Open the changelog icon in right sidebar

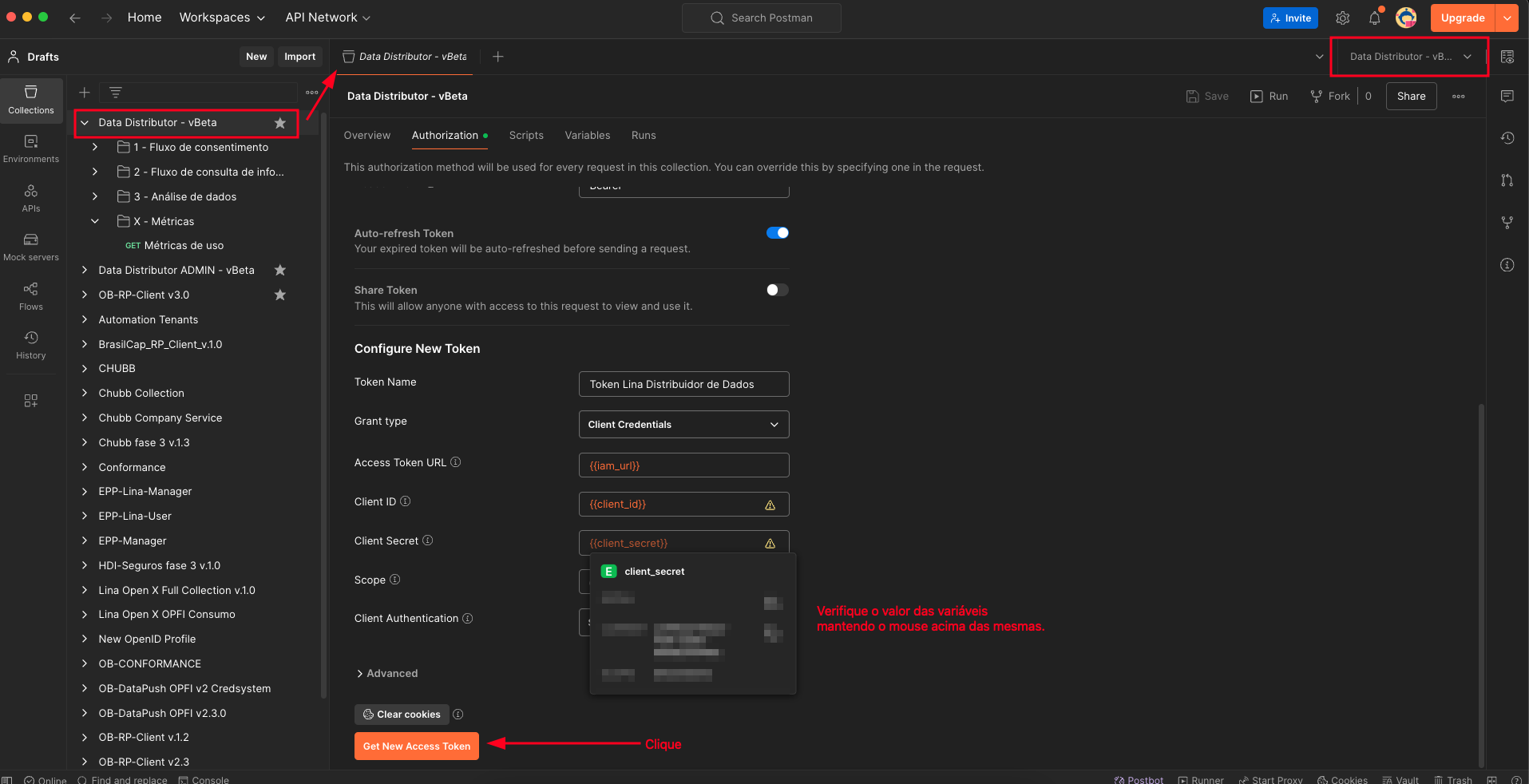tap(1507, 138)
